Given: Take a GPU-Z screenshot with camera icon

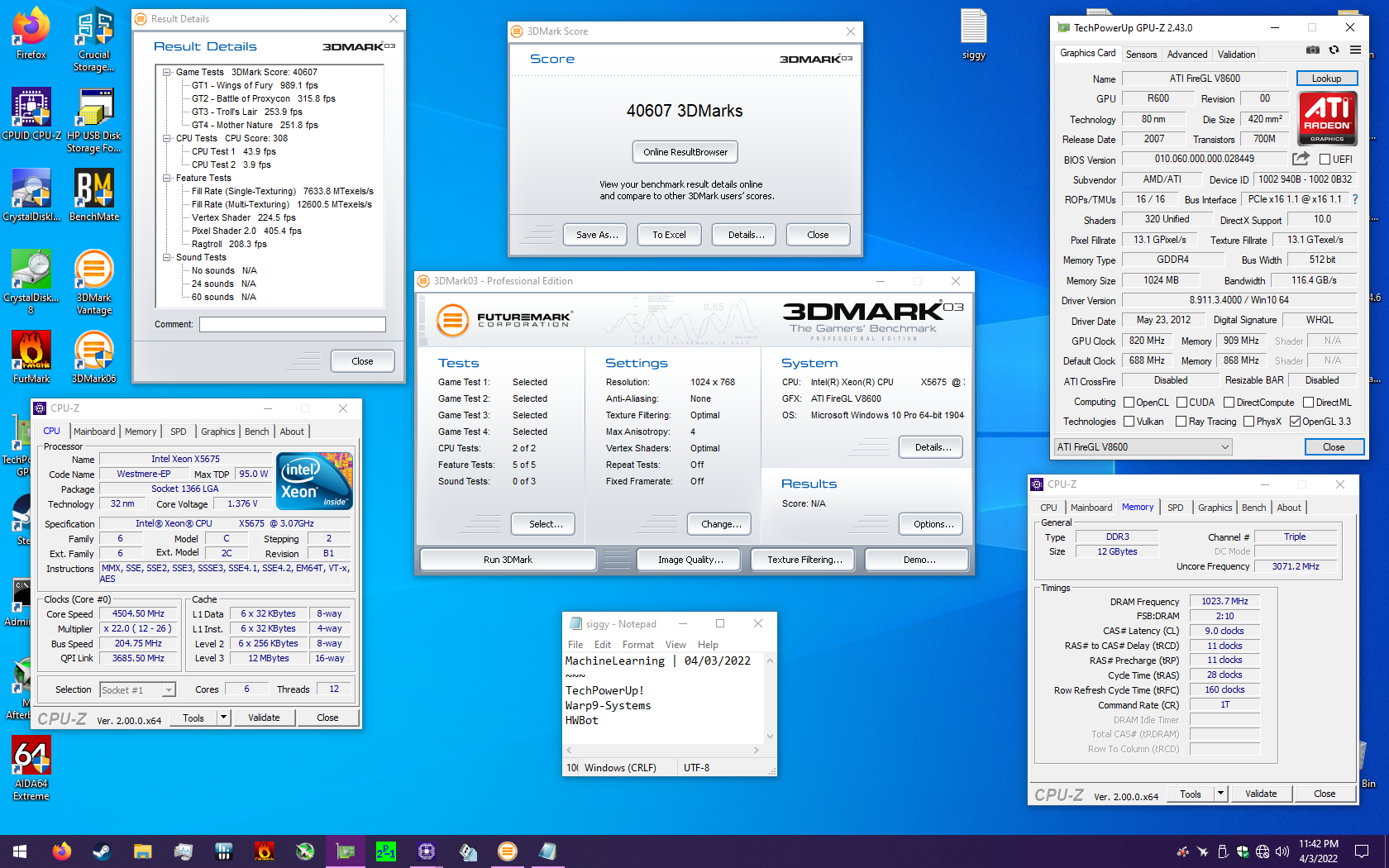Looking at the screenshot, I should pyautogui.click(x=1312, y=50).
